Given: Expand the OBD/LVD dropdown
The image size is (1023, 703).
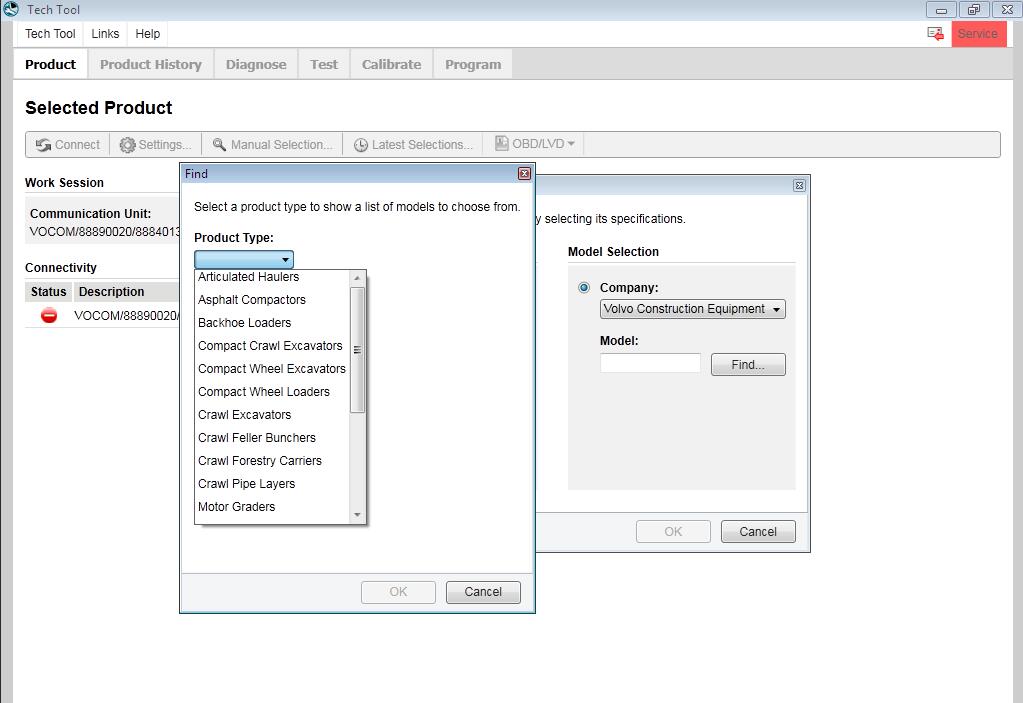Looking at the screenshot, I should (x=534, y=143).
